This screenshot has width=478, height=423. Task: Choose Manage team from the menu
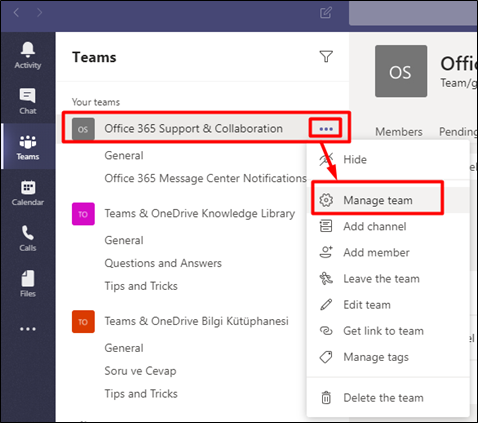coord(388,200)
